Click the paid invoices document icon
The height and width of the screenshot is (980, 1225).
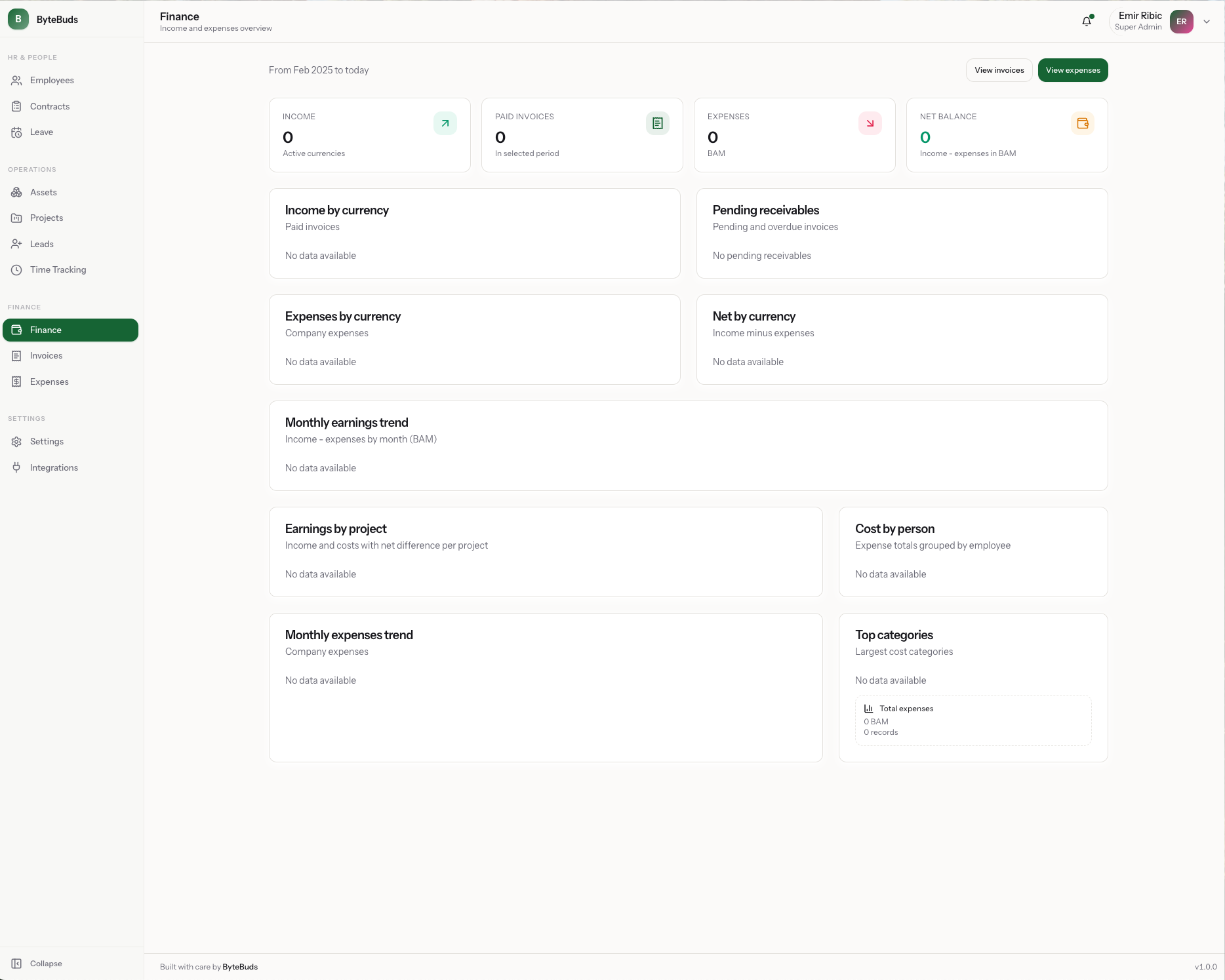pyautogui.click(x=657, y=123)
